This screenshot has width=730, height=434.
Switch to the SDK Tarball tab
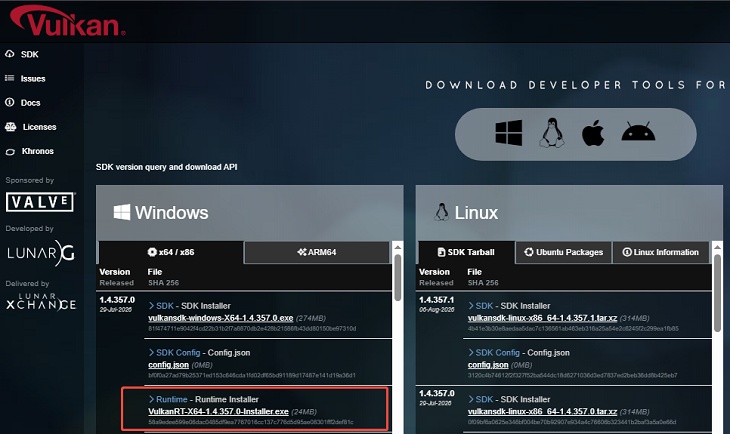(x=466, y=252)
